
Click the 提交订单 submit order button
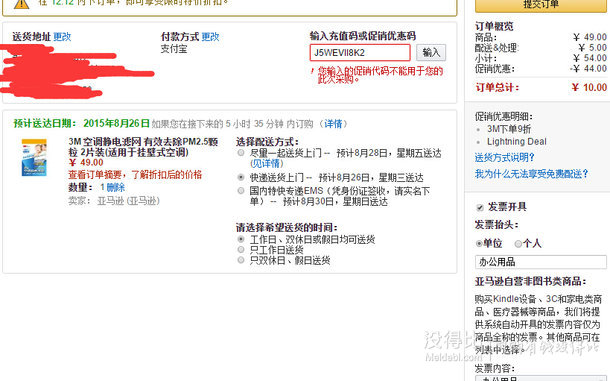click(541, 5)
